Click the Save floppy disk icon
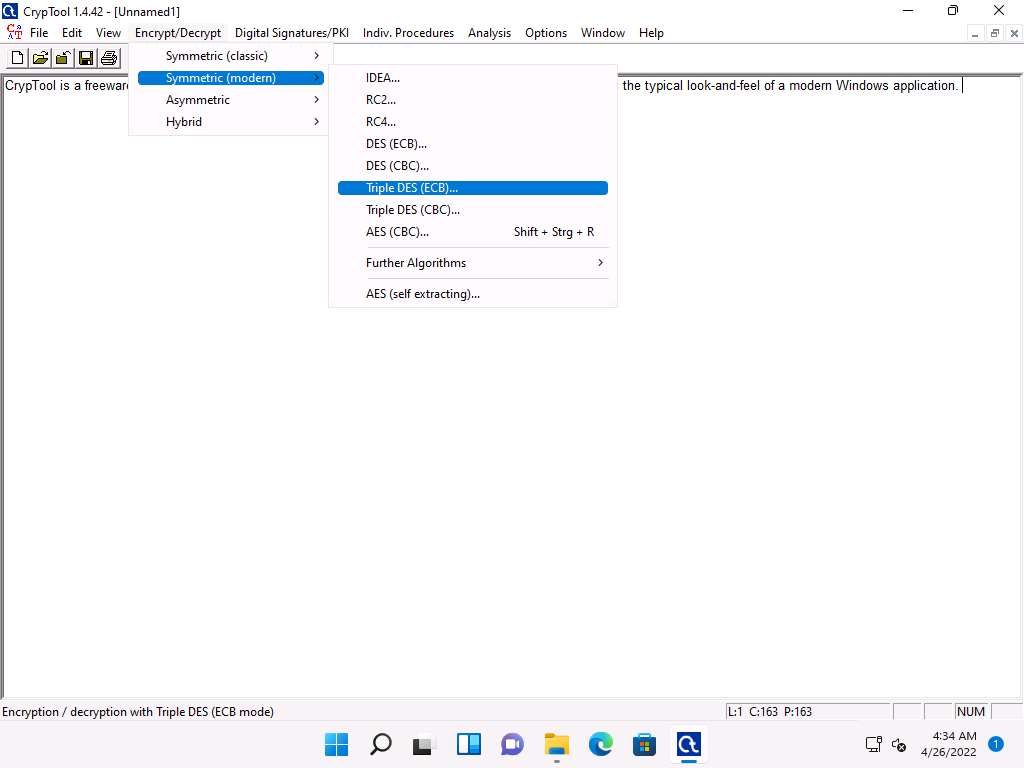Screen dimensions: 1024x768 coord(86,58)
